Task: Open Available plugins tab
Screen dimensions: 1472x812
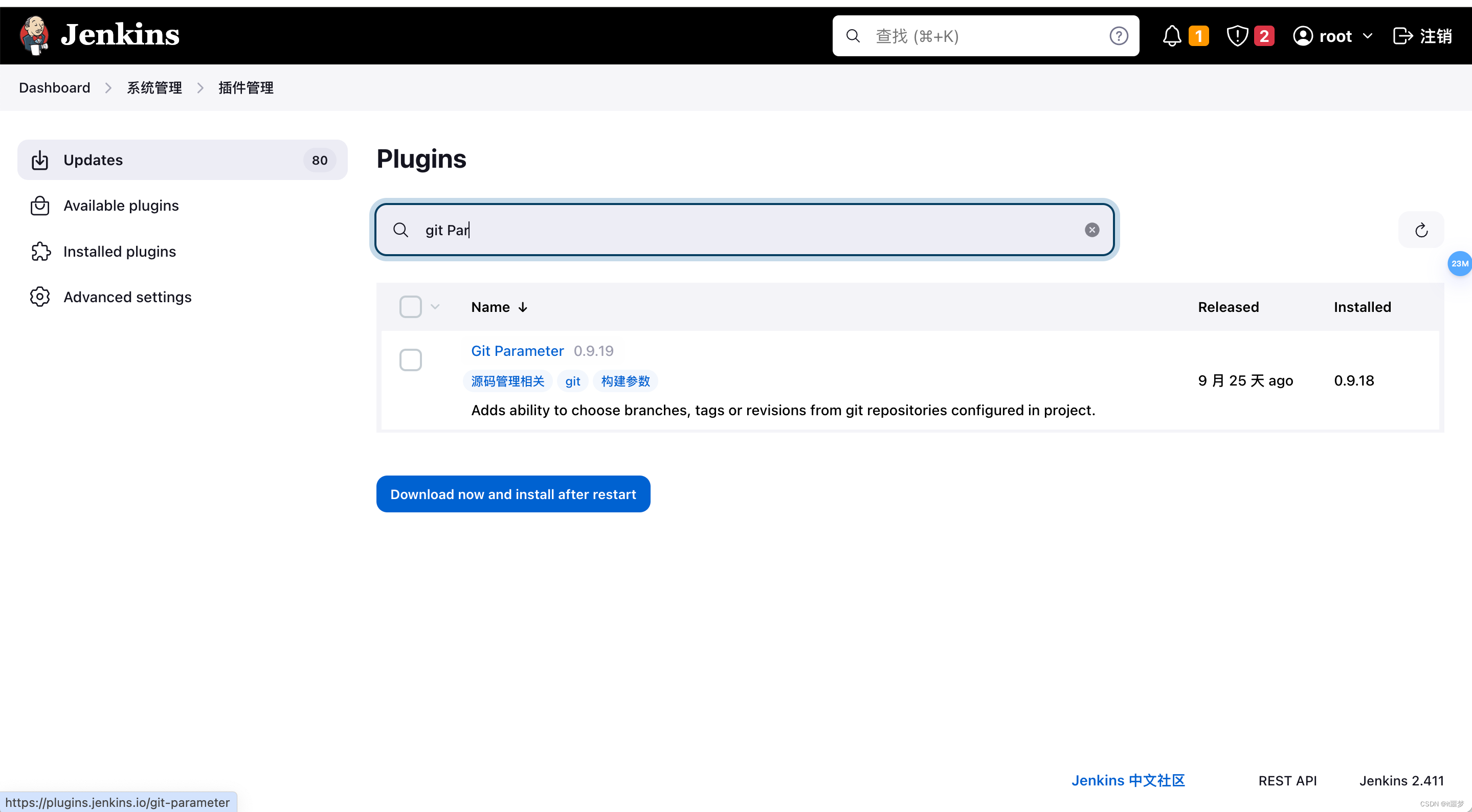Action: click(121, 205)
